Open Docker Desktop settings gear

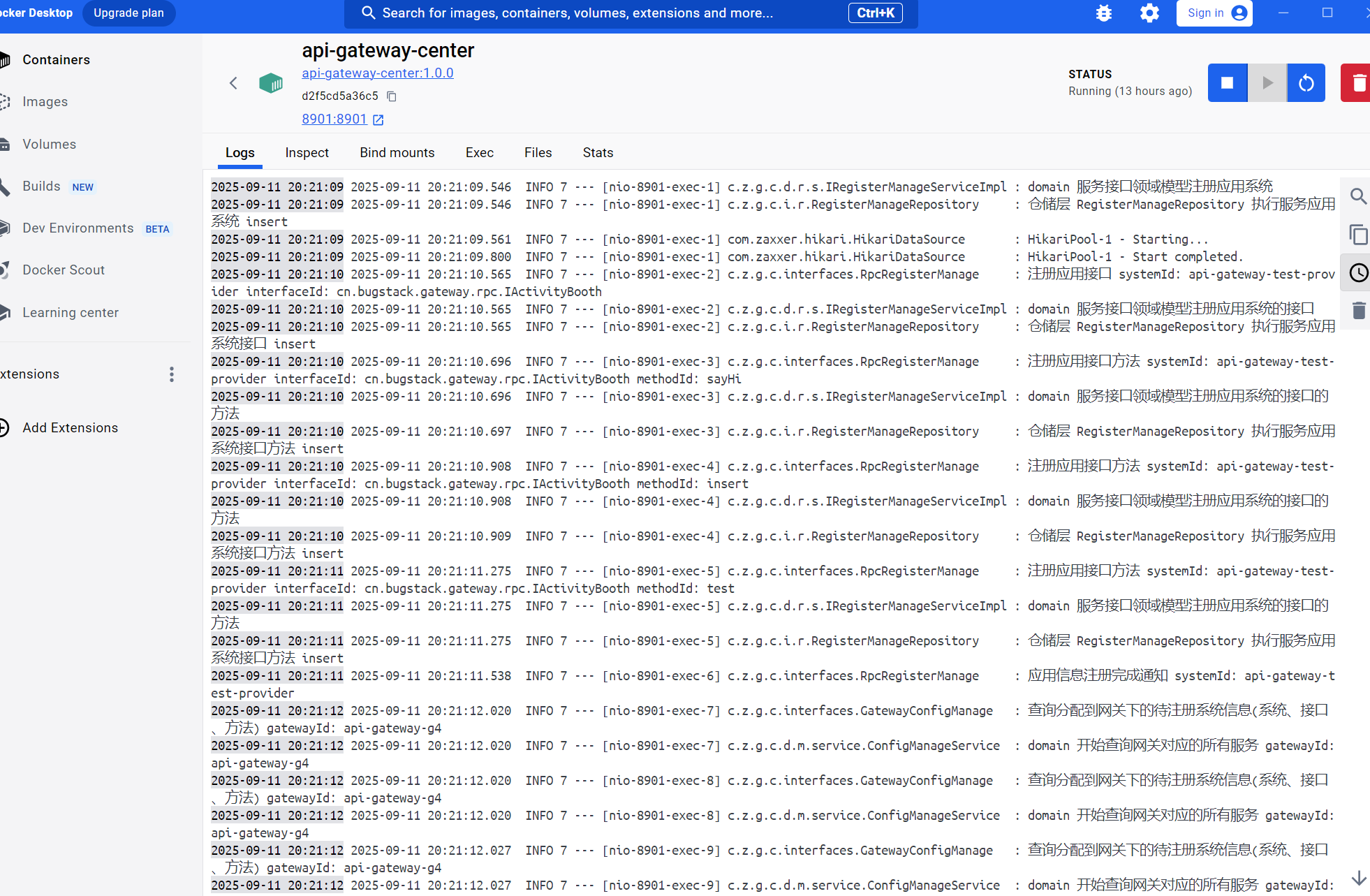coord(1149,13)
